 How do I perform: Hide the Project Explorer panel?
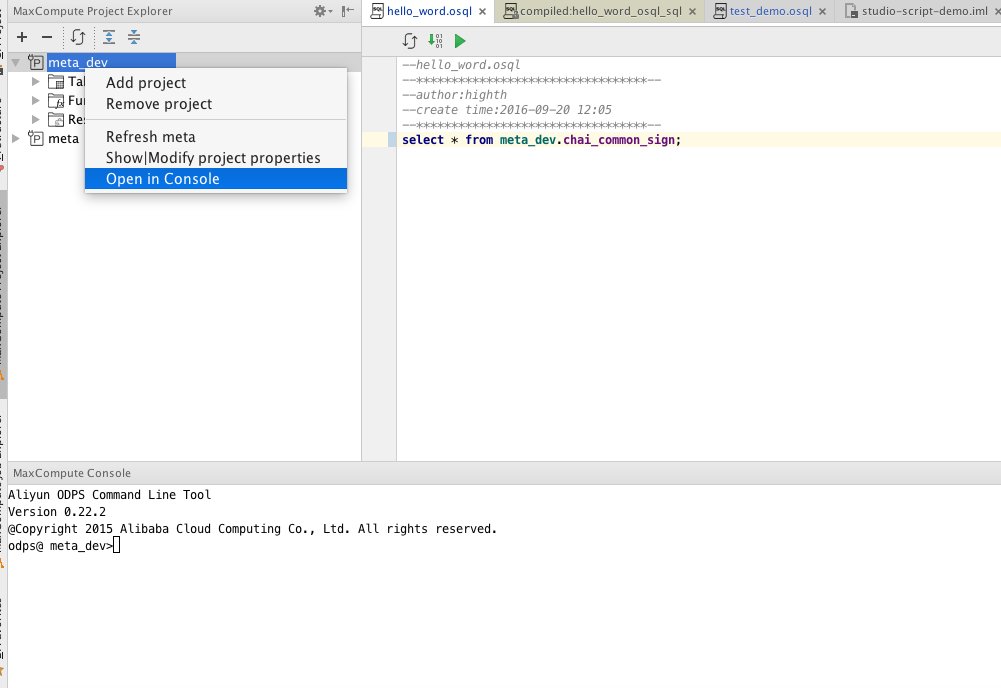(x=348, y=11)
